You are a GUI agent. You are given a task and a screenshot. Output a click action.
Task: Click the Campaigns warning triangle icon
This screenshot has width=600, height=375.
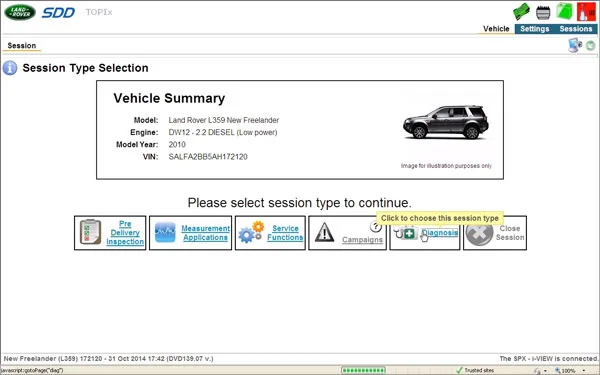point(324,232)
